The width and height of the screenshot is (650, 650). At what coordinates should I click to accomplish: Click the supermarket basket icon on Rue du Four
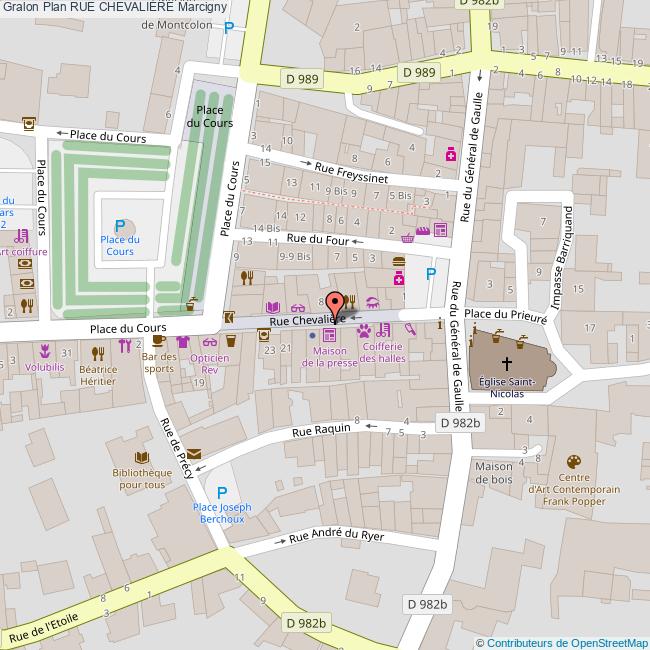click(x=408, y=237)
